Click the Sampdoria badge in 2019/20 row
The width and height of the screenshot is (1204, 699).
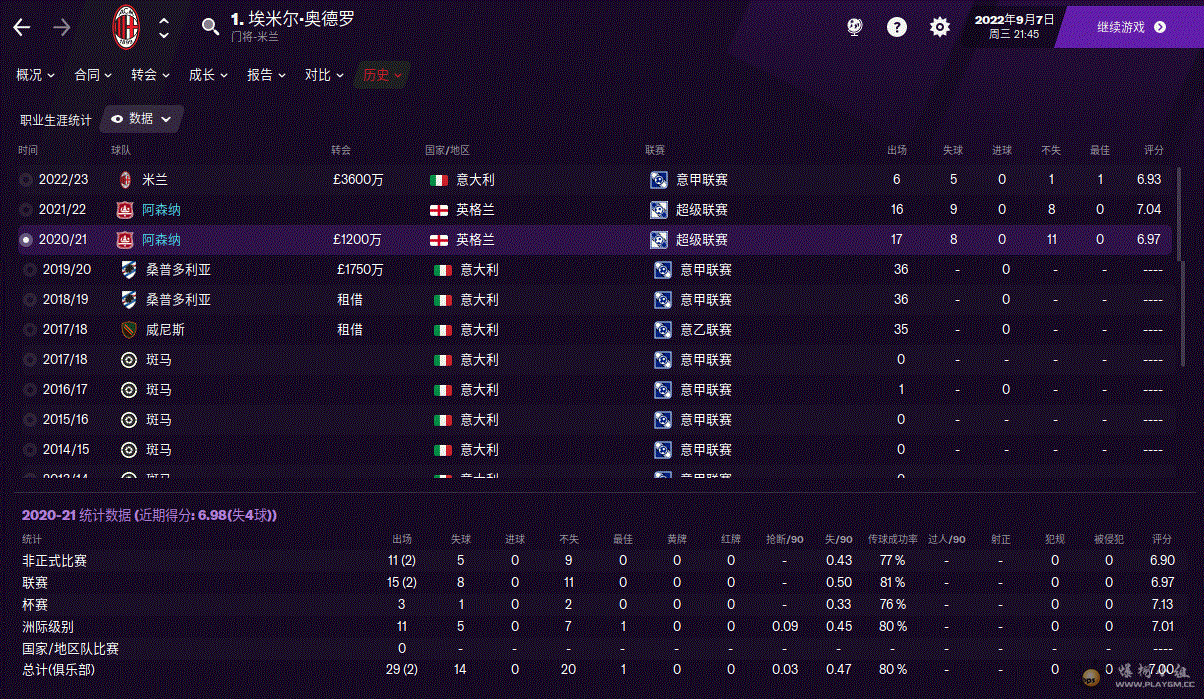coord(129,270)
